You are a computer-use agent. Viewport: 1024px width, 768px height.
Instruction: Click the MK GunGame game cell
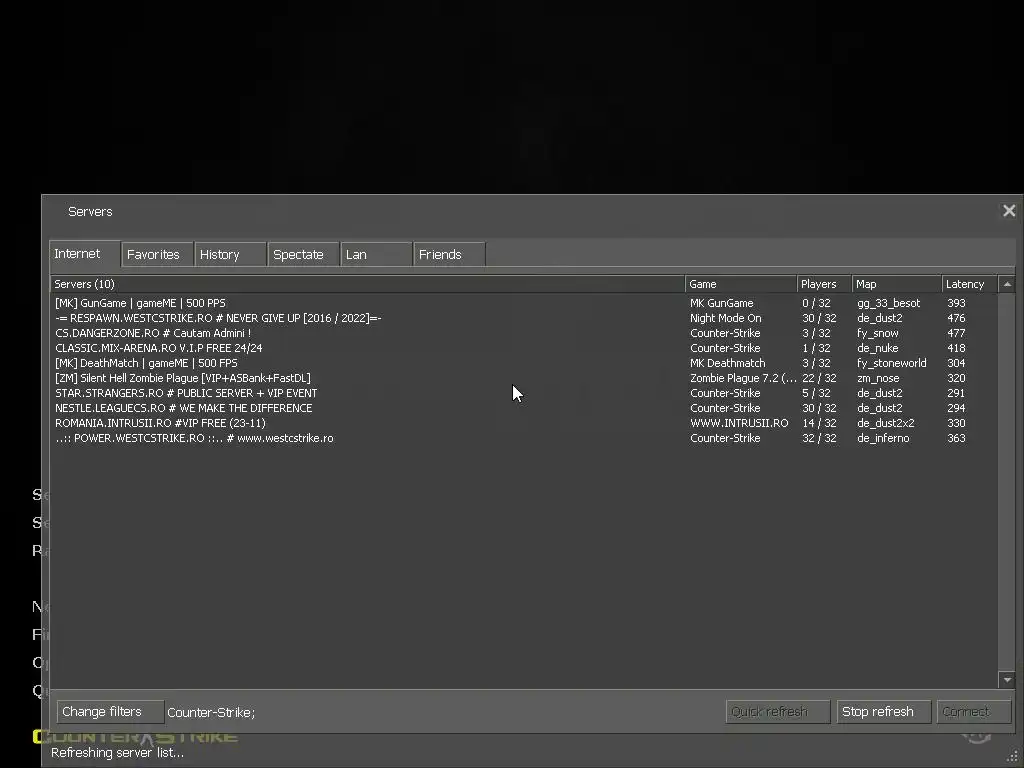(722, 303)
